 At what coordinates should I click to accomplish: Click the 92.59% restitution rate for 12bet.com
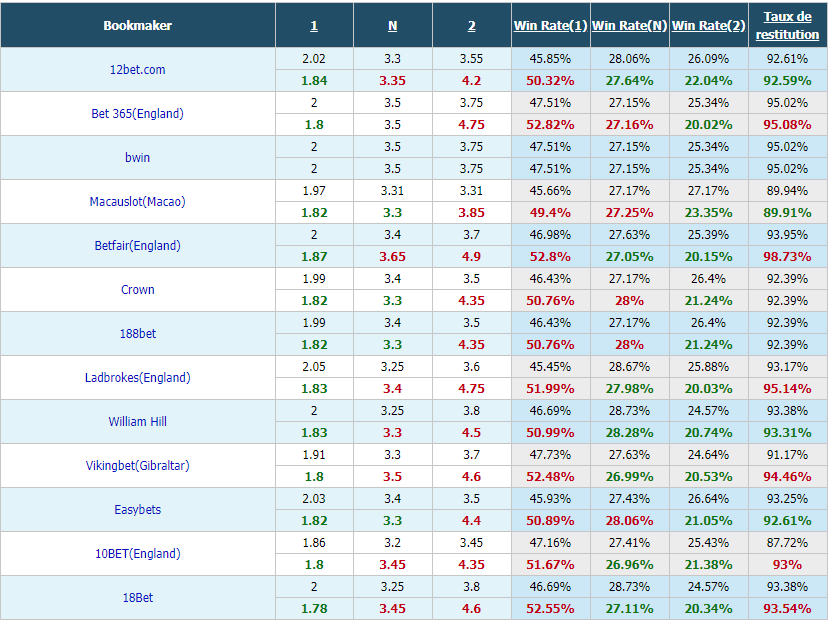pyautogui.click(x=787, y=81)
